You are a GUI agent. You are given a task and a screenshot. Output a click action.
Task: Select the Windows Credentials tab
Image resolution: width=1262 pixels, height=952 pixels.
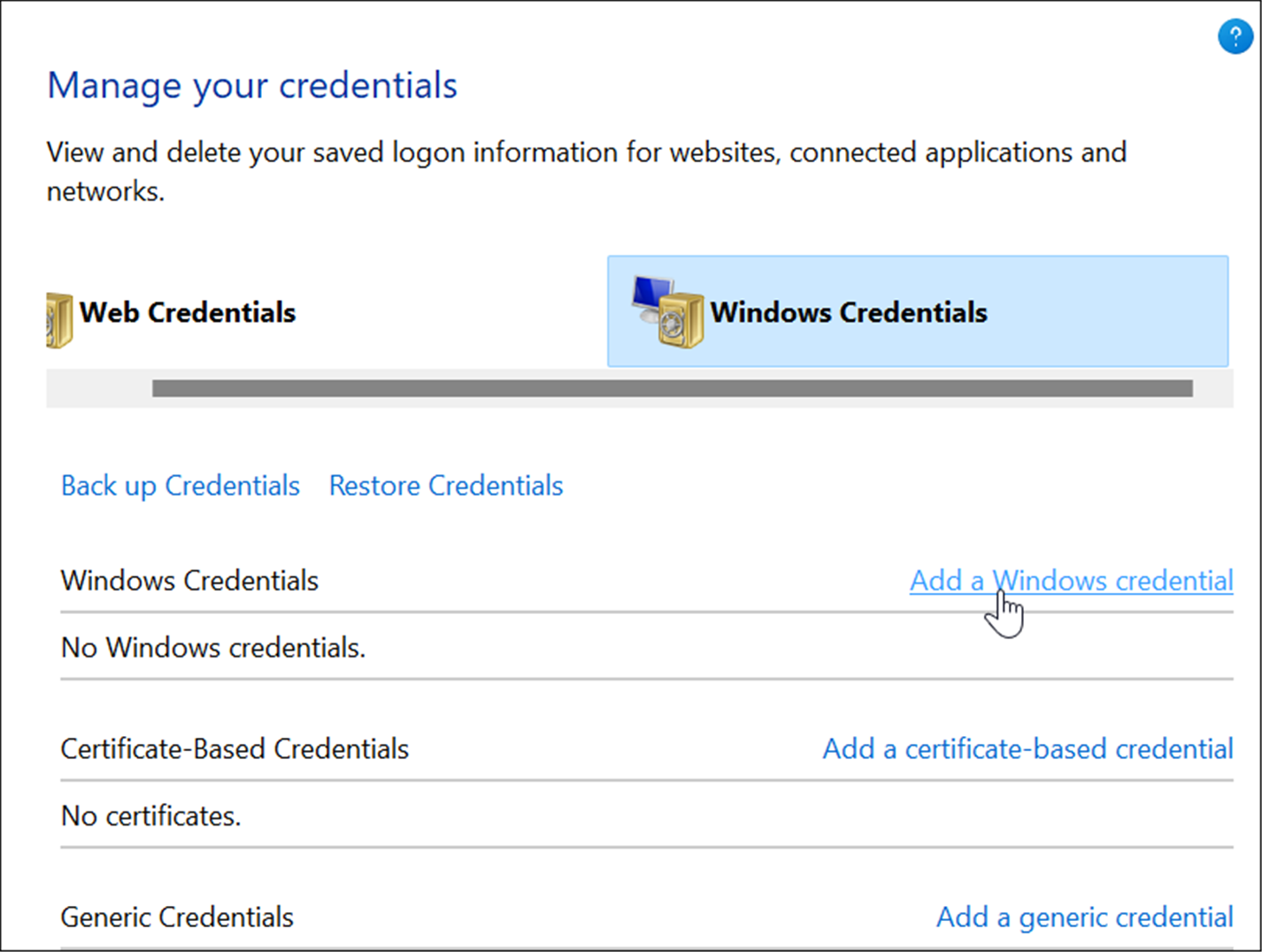tap(918, 311)
